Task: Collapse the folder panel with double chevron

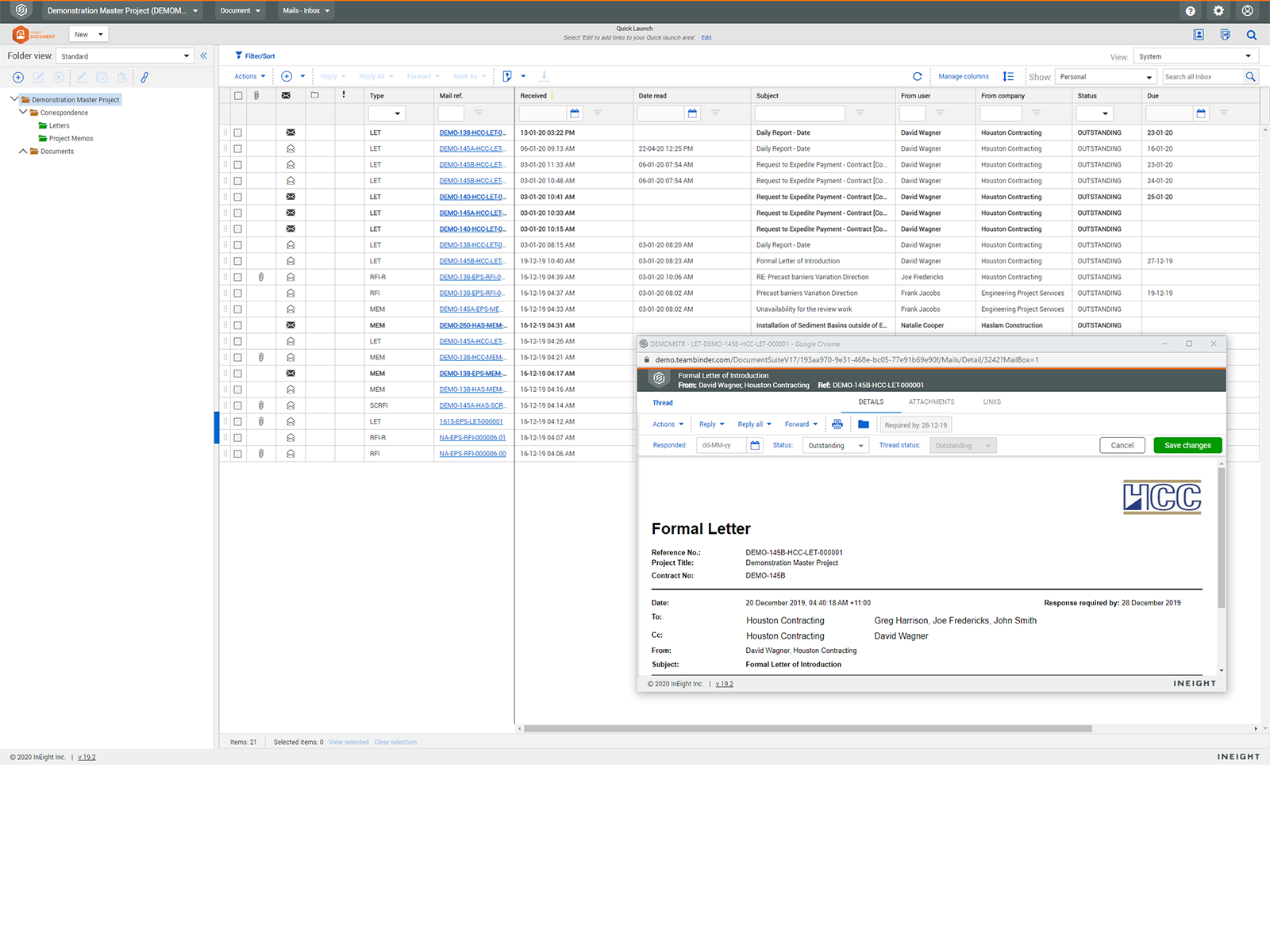Action: (x=204, y=56)
